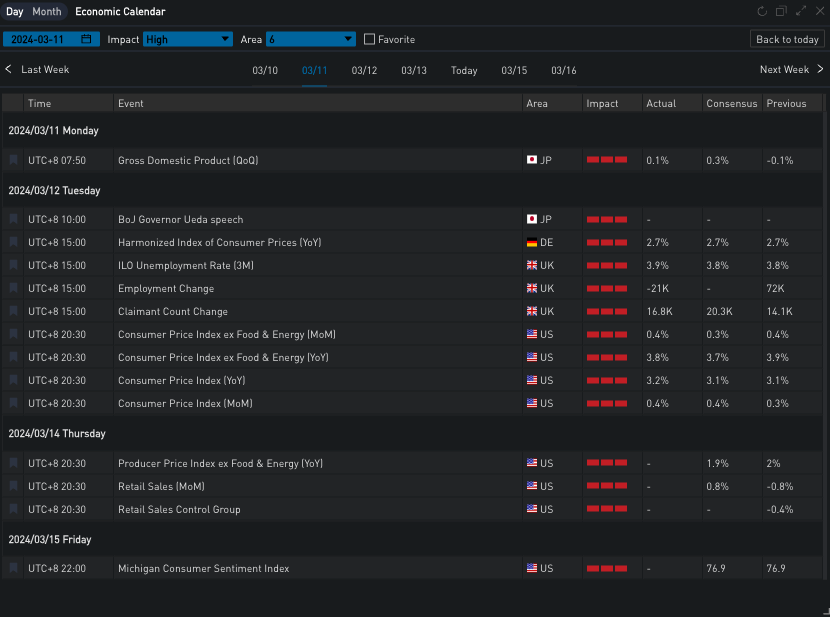Screen dimensions: 830x617
Task: Select the Today date tab
Action: tap(464, 70)
